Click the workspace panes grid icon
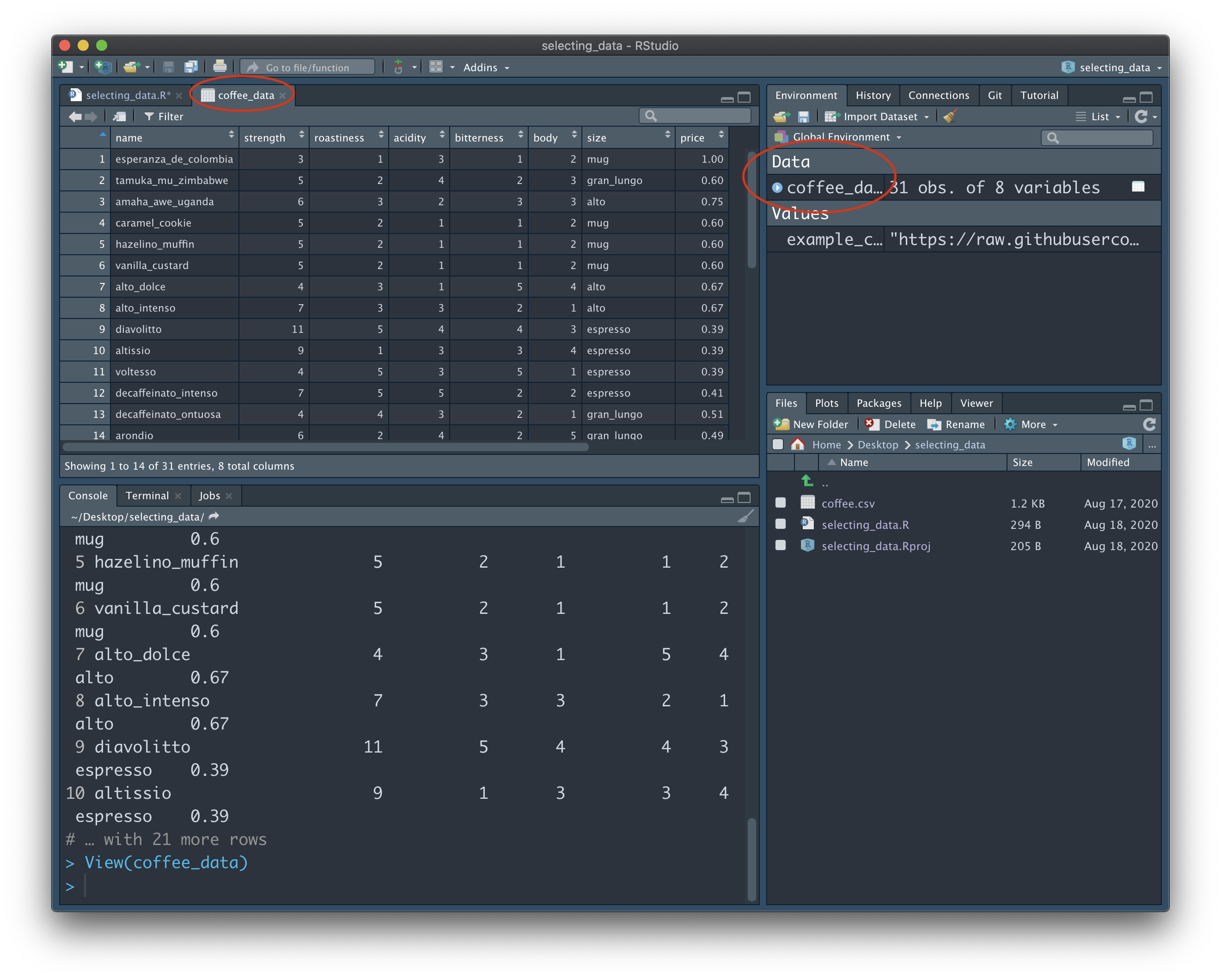 [436, 67]
